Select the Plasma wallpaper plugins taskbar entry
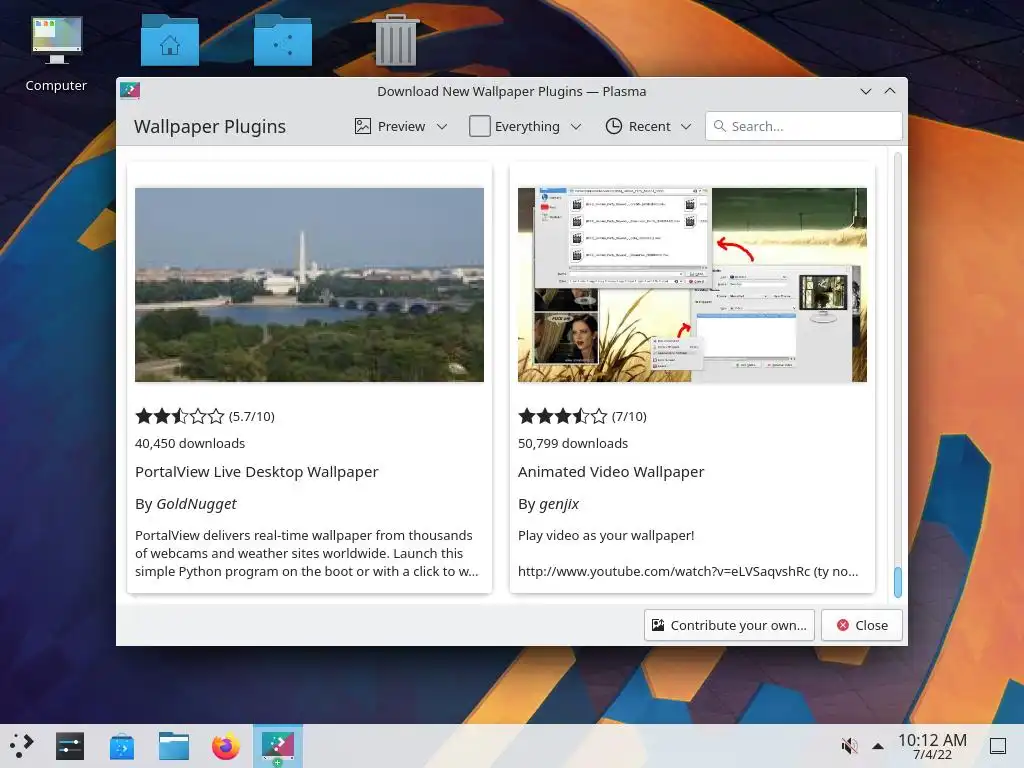Screen dimensions: 1024x768 (278, 746)
